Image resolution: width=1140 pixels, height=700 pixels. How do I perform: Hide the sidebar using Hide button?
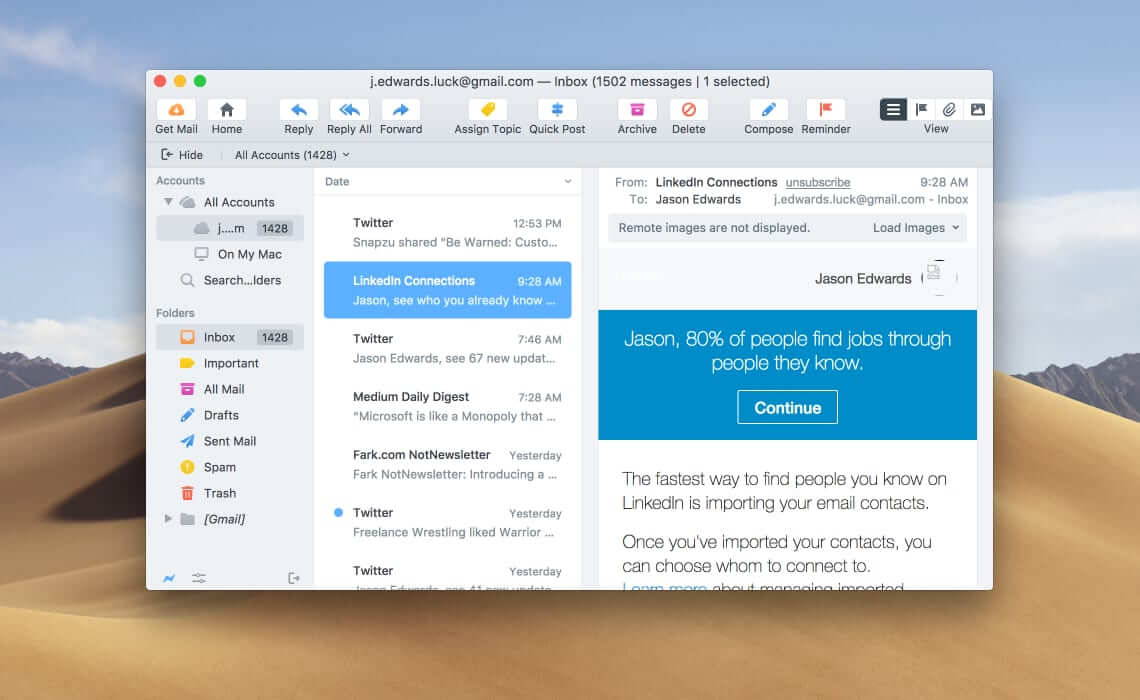[182, 155]
